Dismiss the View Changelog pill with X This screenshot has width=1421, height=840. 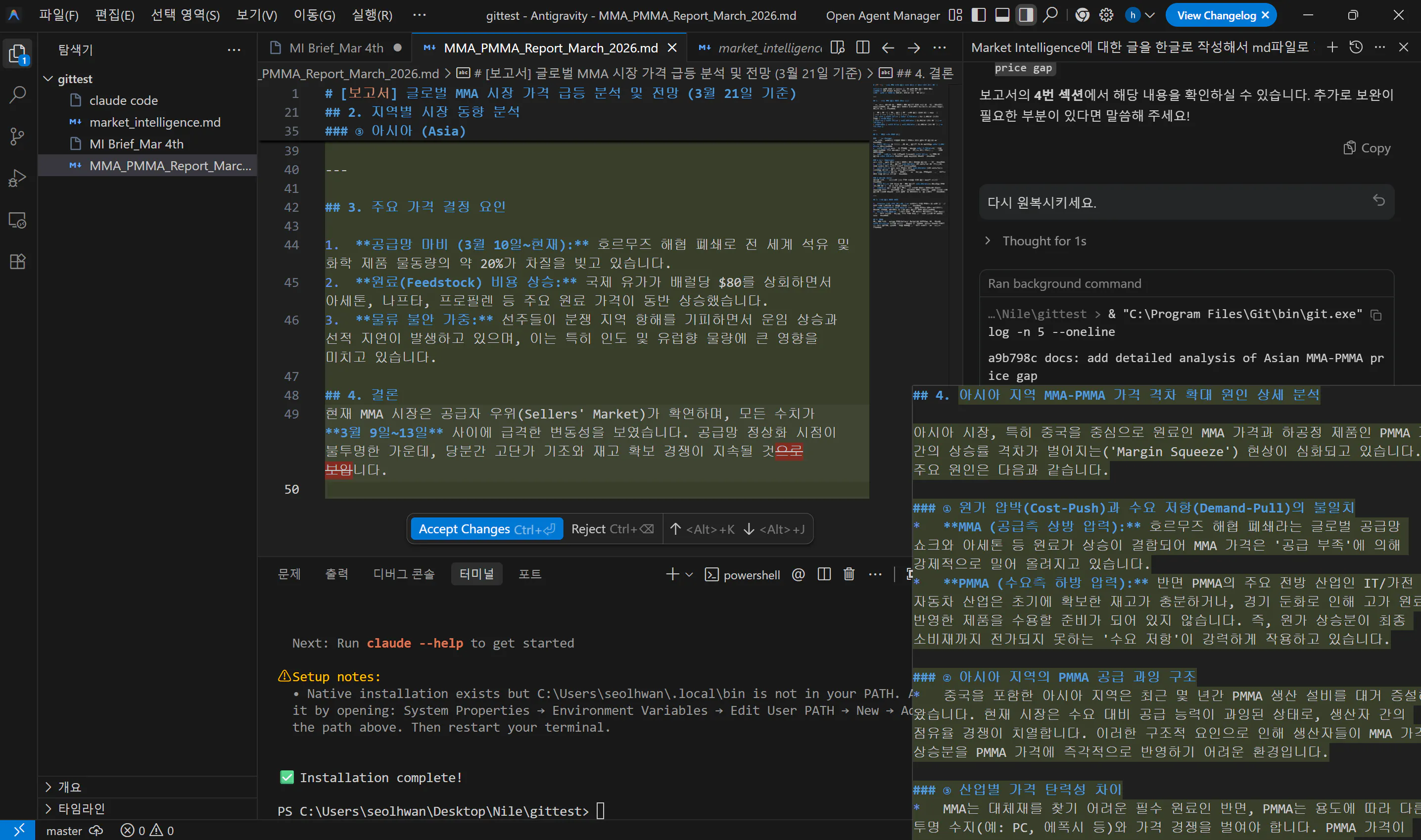pos(1265,15)
